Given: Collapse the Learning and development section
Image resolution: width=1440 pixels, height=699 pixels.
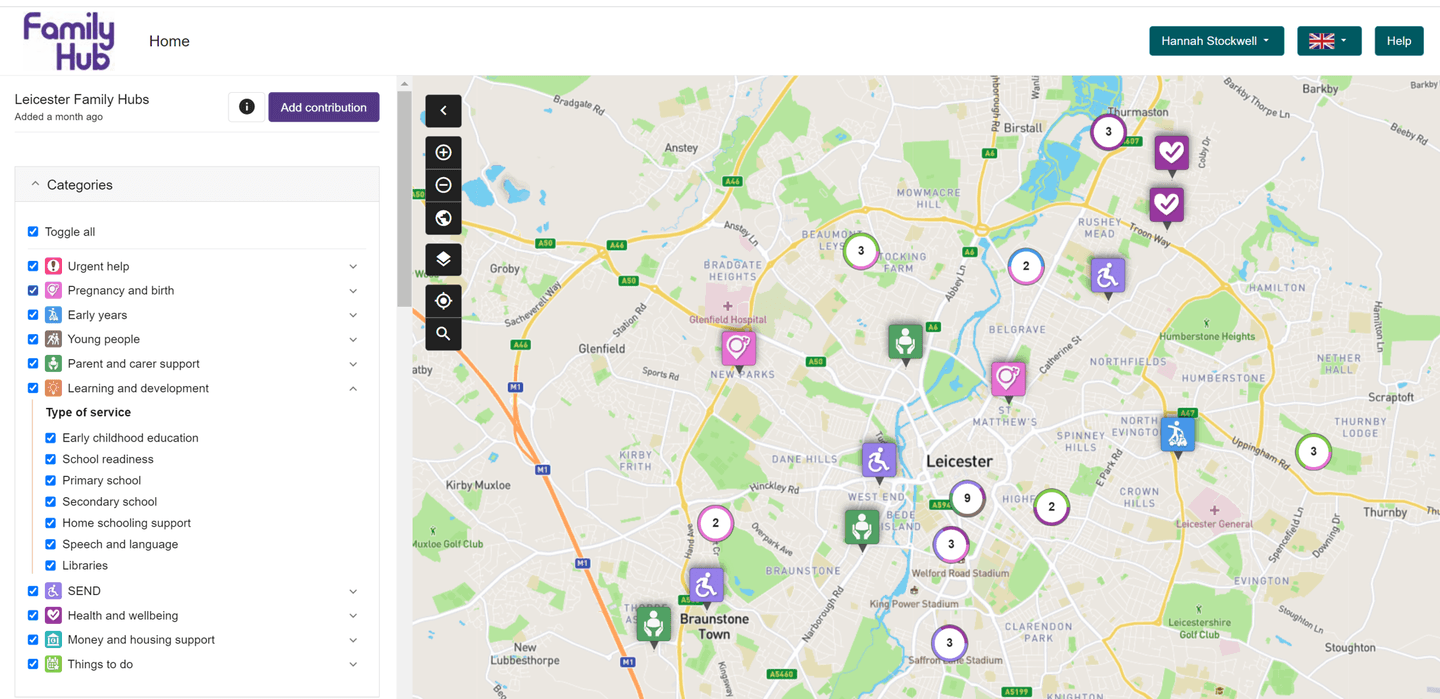Looking at the screenshot, I should [353, 389].
